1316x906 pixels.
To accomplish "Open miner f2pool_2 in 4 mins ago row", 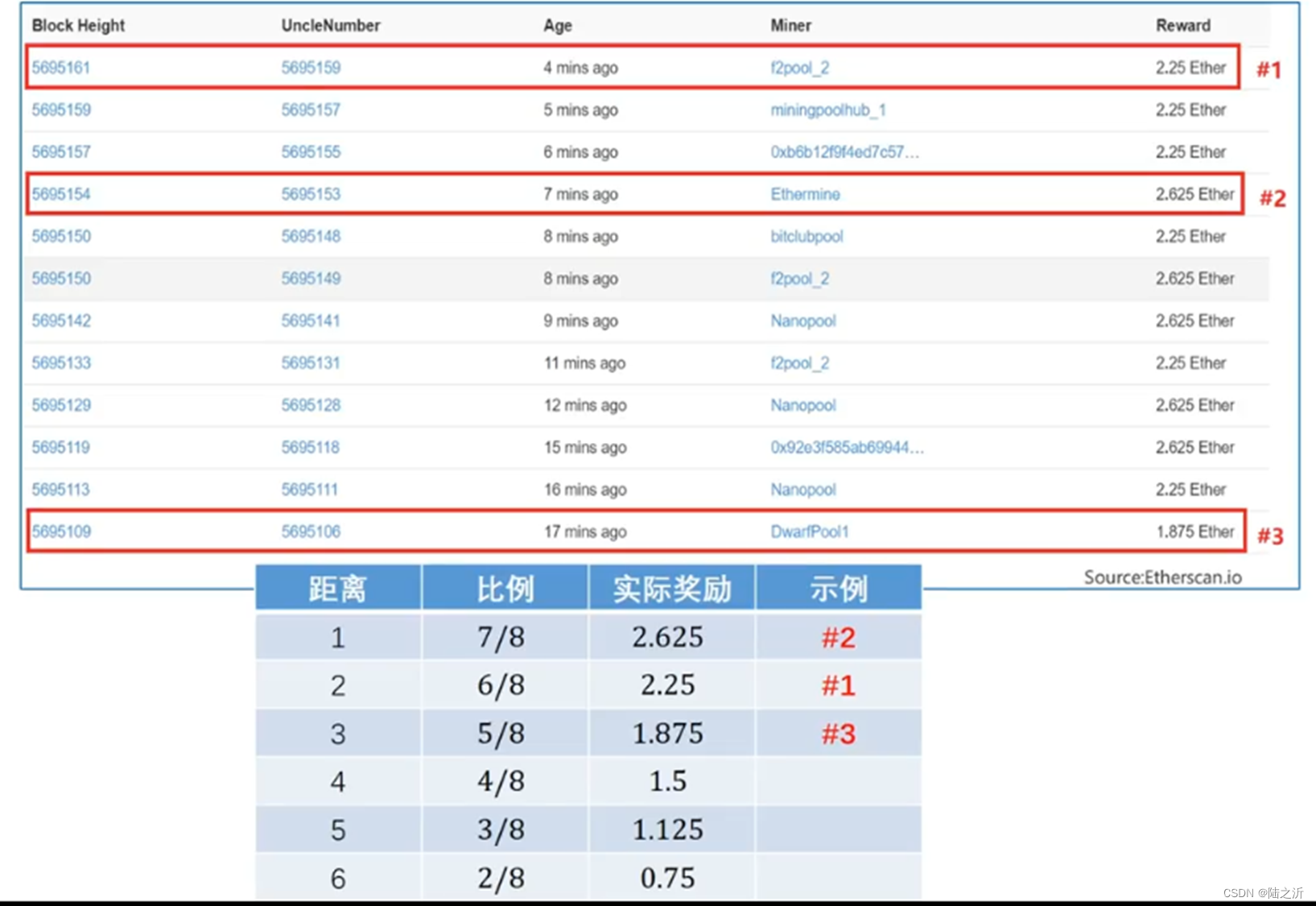I will [x=799, y=68].
